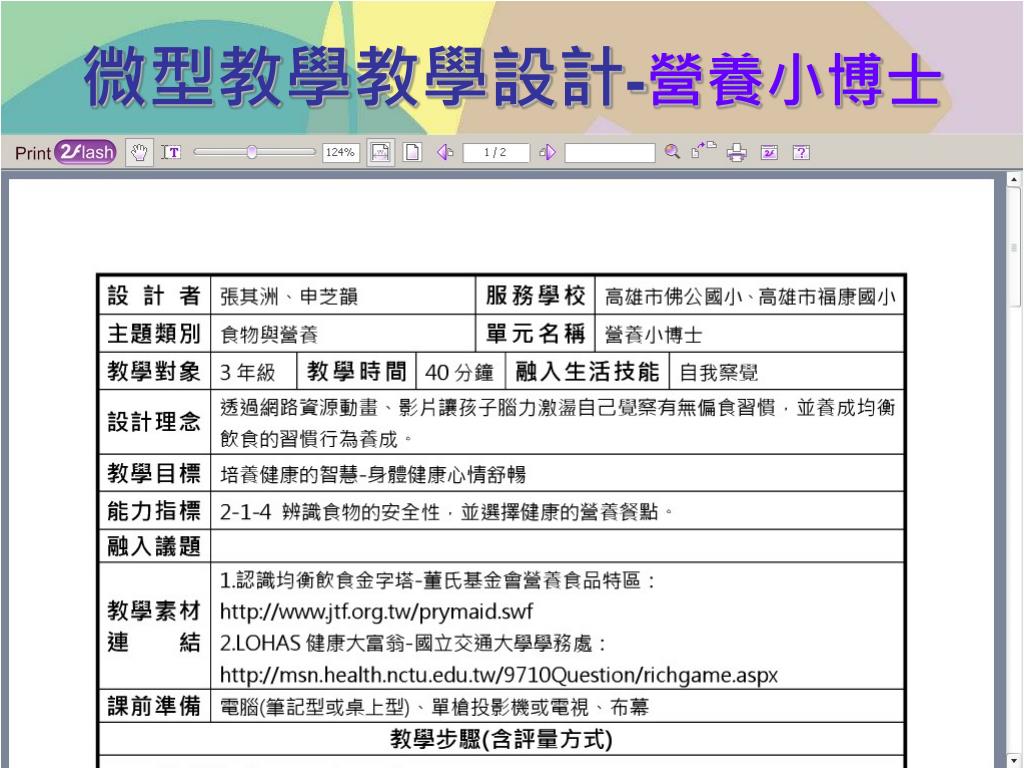Click the cell 40 分鐘

459,372
